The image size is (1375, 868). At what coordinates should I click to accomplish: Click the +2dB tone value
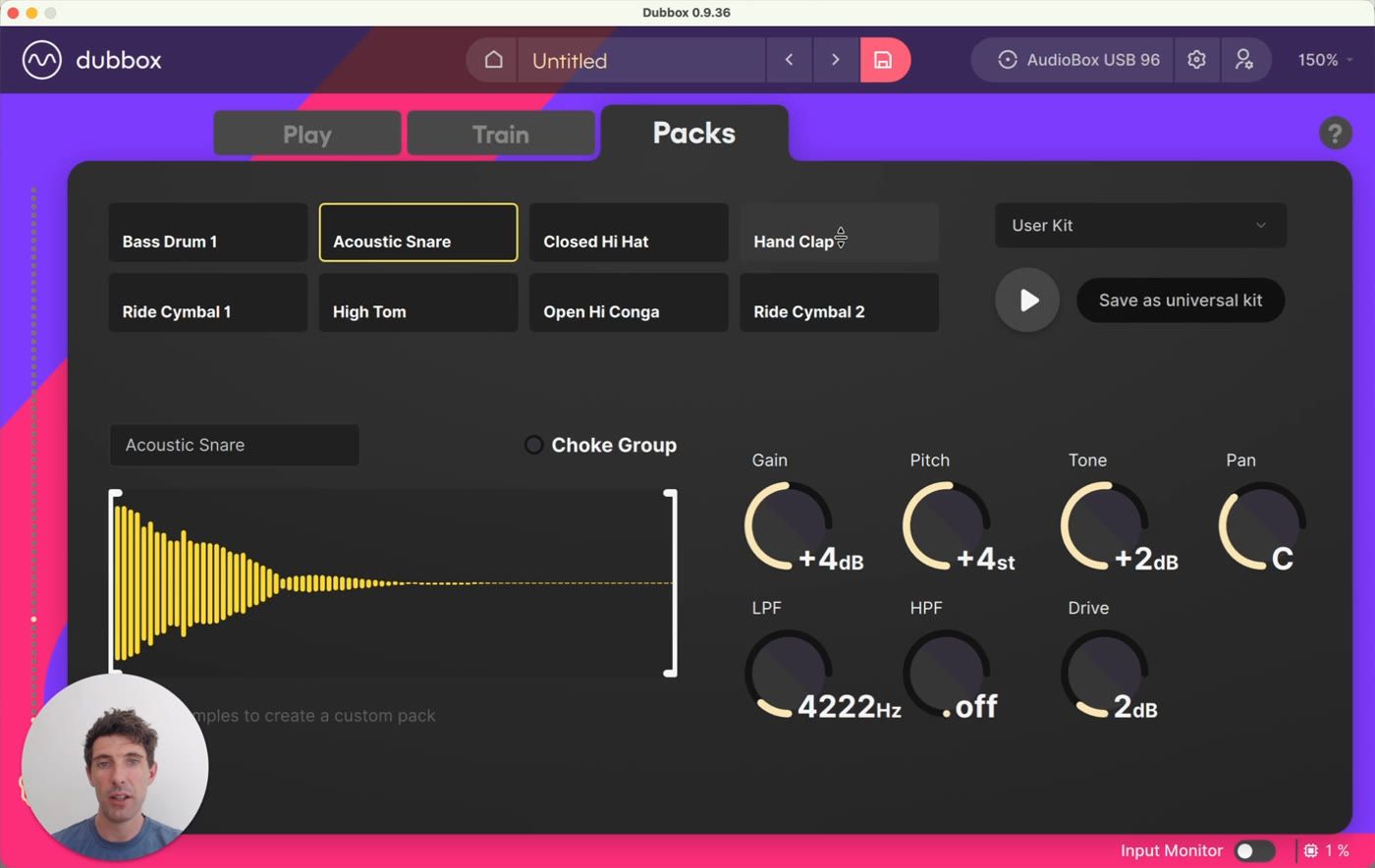[x=1146, y=559]
